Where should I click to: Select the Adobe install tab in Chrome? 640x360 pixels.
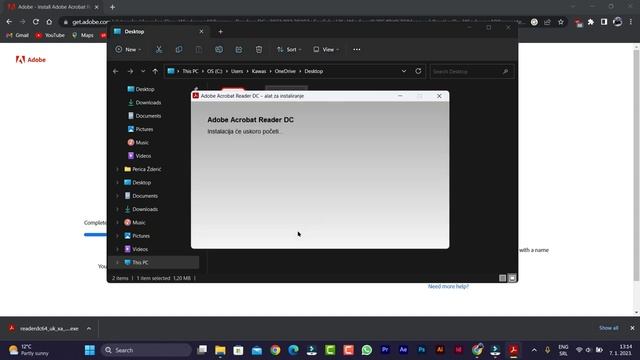click(x=53, y=7)
